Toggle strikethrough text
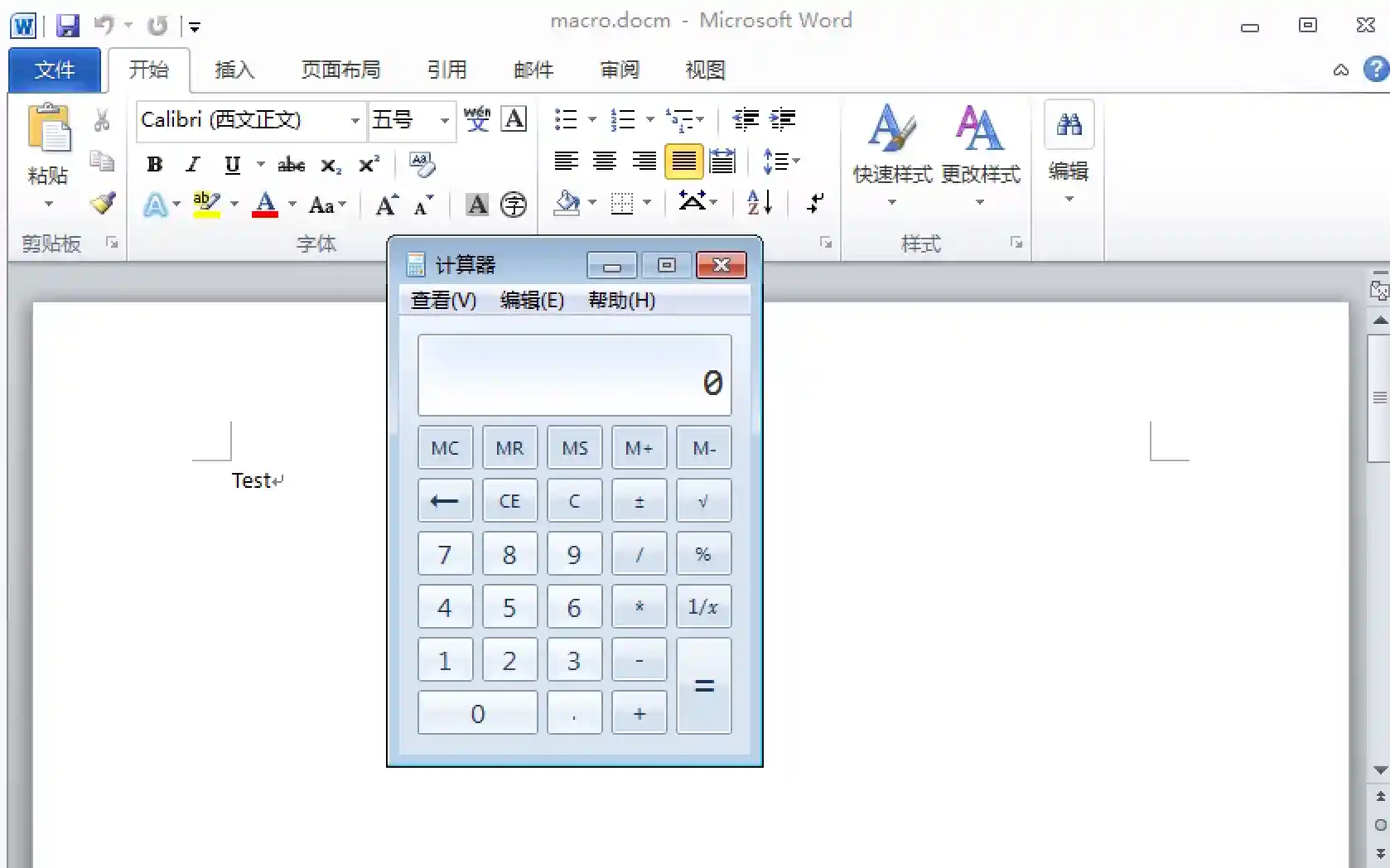The image size is (1390, 868). coord(292,164)
